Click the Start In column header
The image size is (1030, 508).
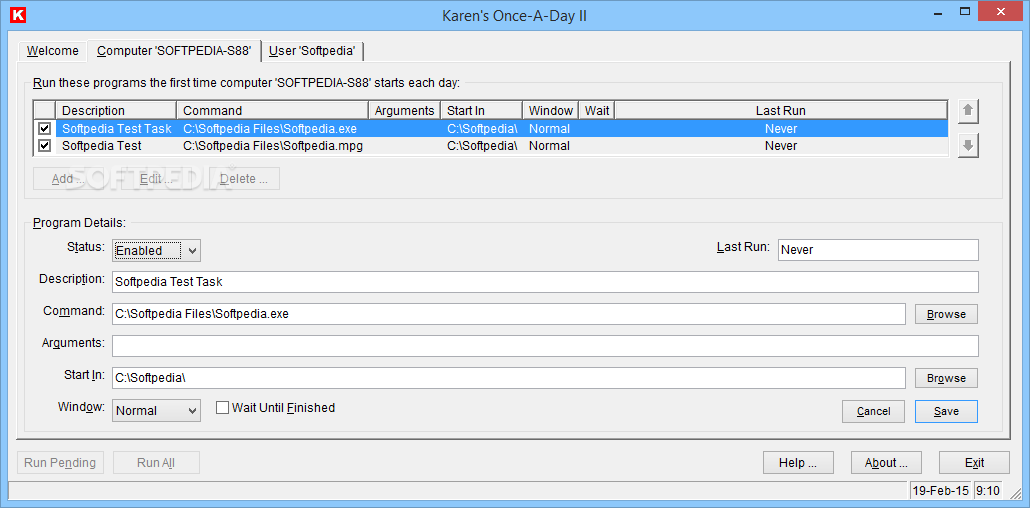[x=481, y=110]
